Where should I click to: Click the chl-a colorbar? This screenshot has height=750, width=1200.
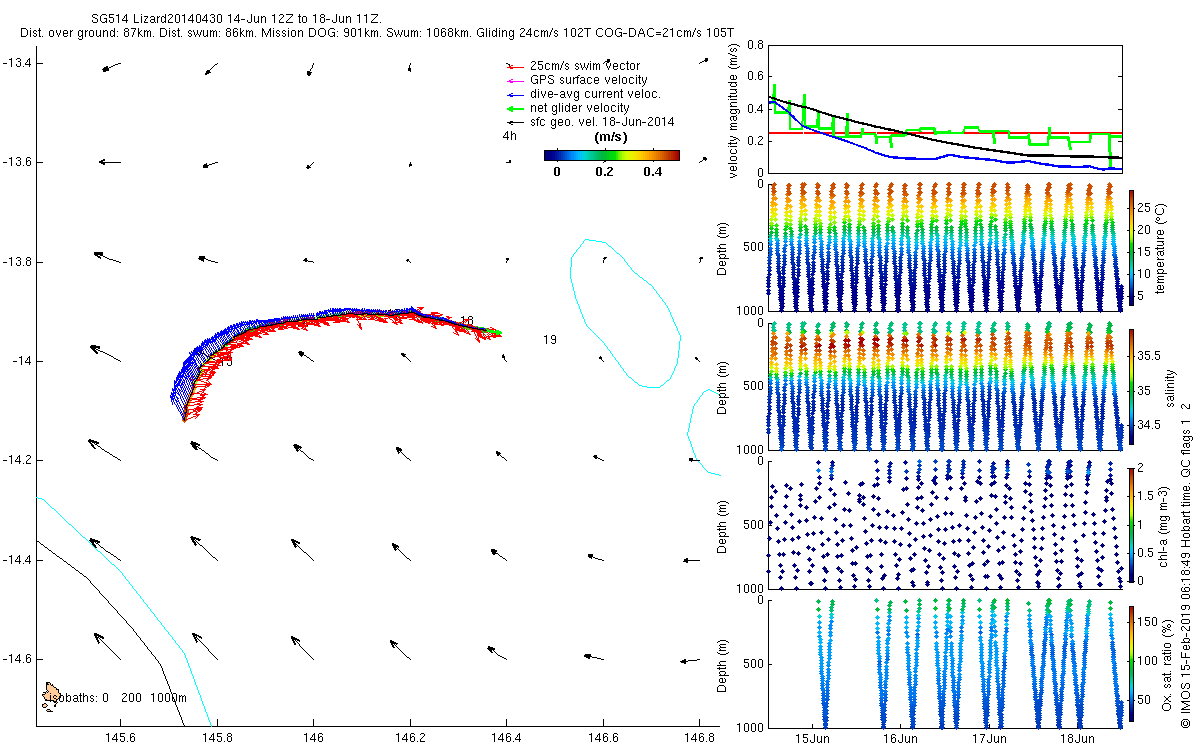pos(1131,524)
